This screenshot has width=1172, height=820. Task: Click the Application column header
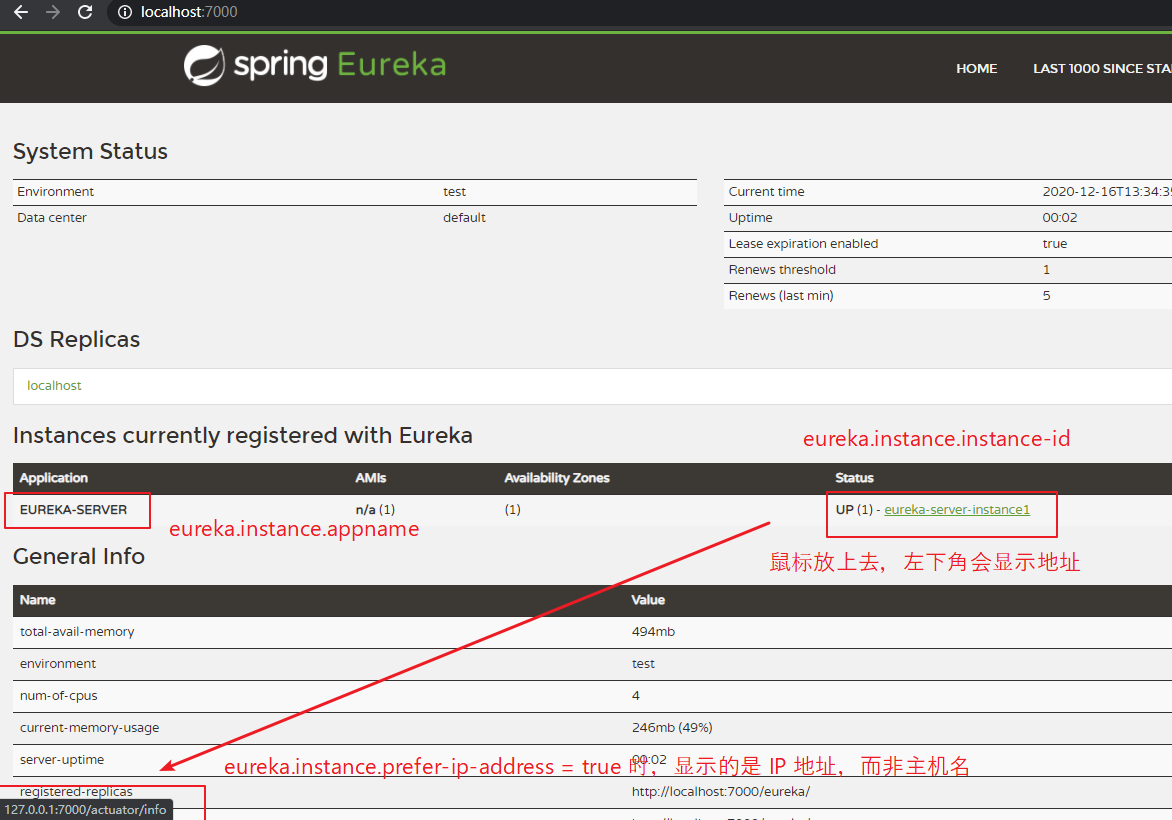pos(54,478)
